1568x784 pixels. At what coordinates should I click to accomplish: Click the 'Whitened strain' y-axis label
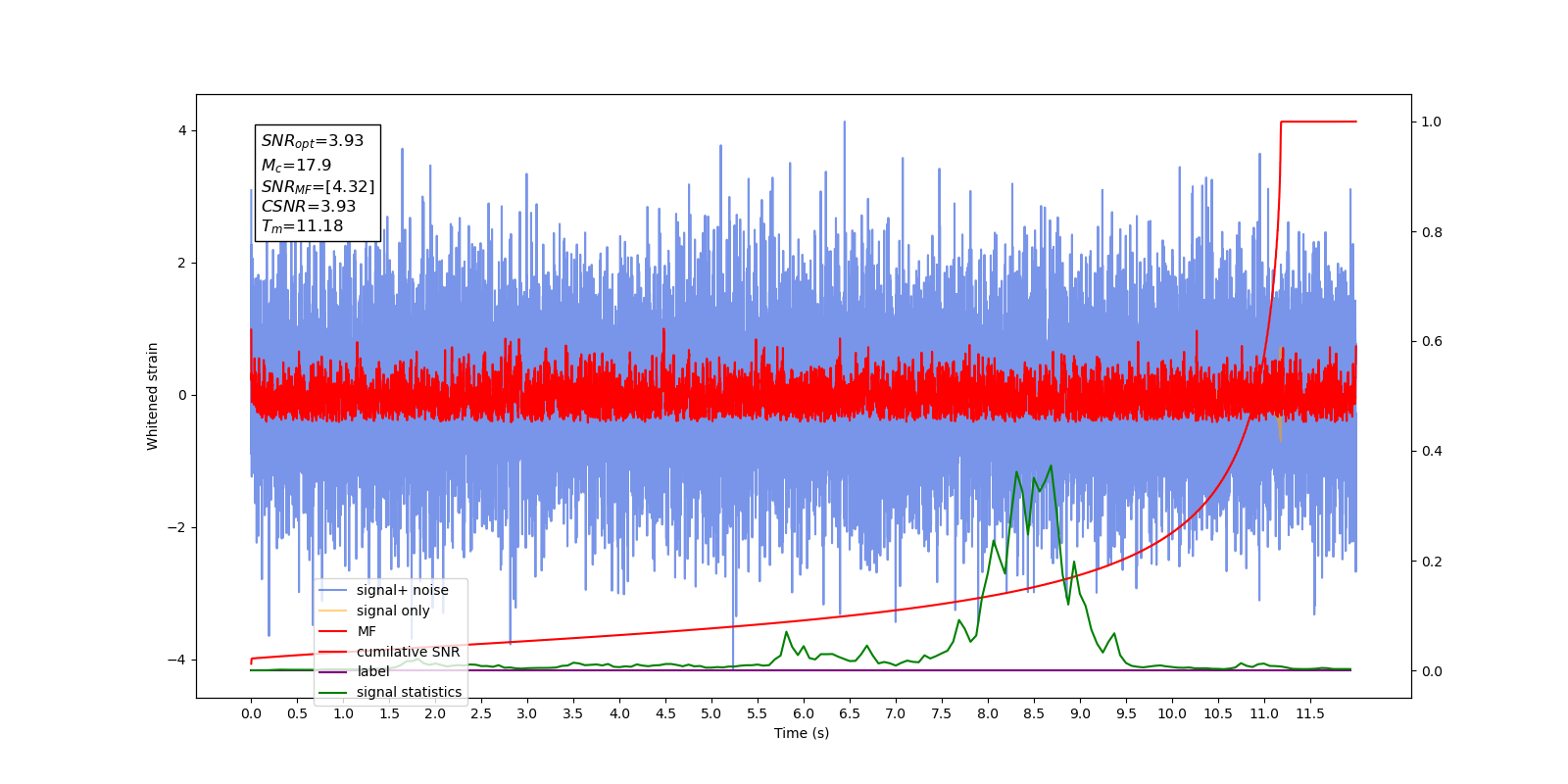pos(153,396)
